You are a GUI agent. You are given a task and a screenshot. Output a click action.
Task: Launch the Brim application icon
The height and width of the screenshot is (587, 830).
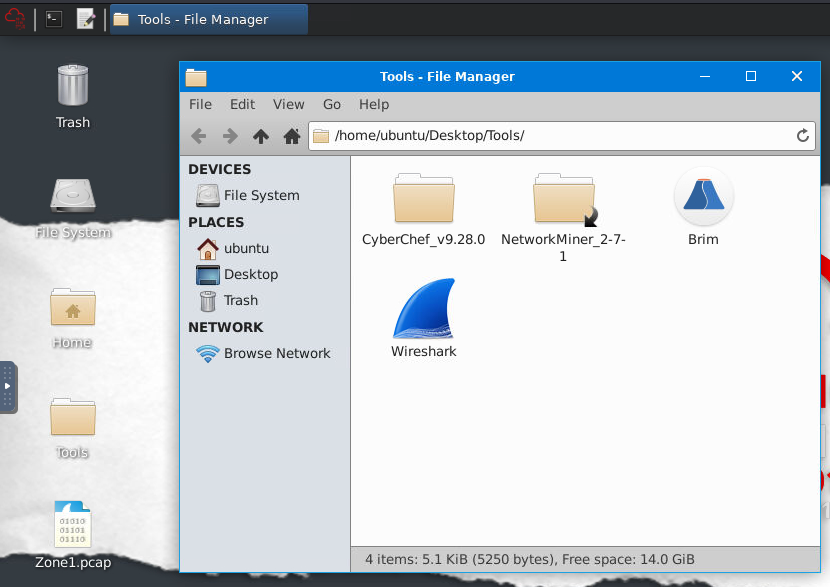[703, 196]
